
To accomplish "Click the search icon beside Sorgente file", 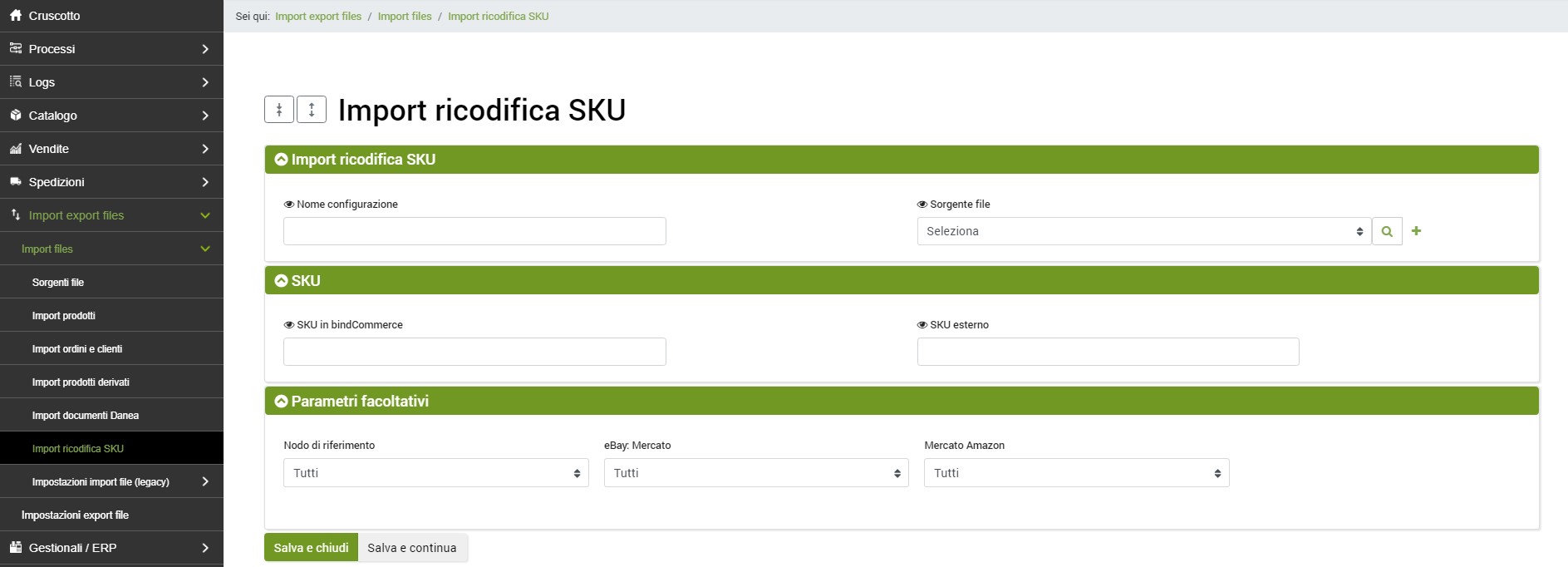I will pos(1386,231).
